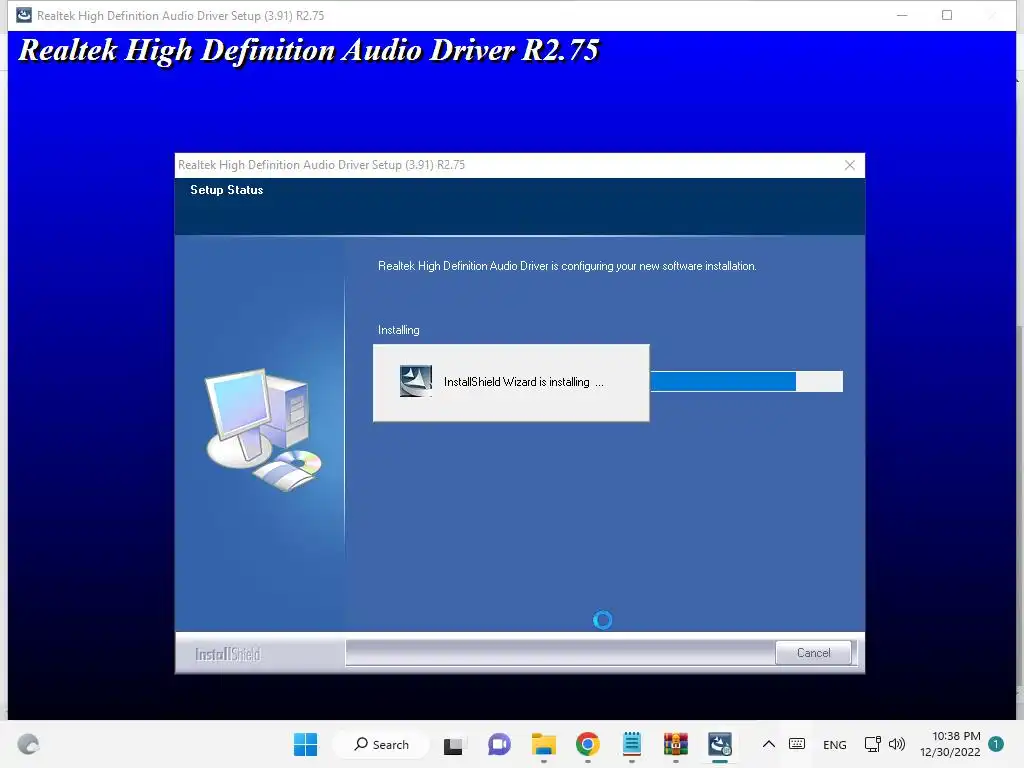Screen dimensions: 1024x768
Task: Click the installation progress bar
Action: click(x=746, y=381)
